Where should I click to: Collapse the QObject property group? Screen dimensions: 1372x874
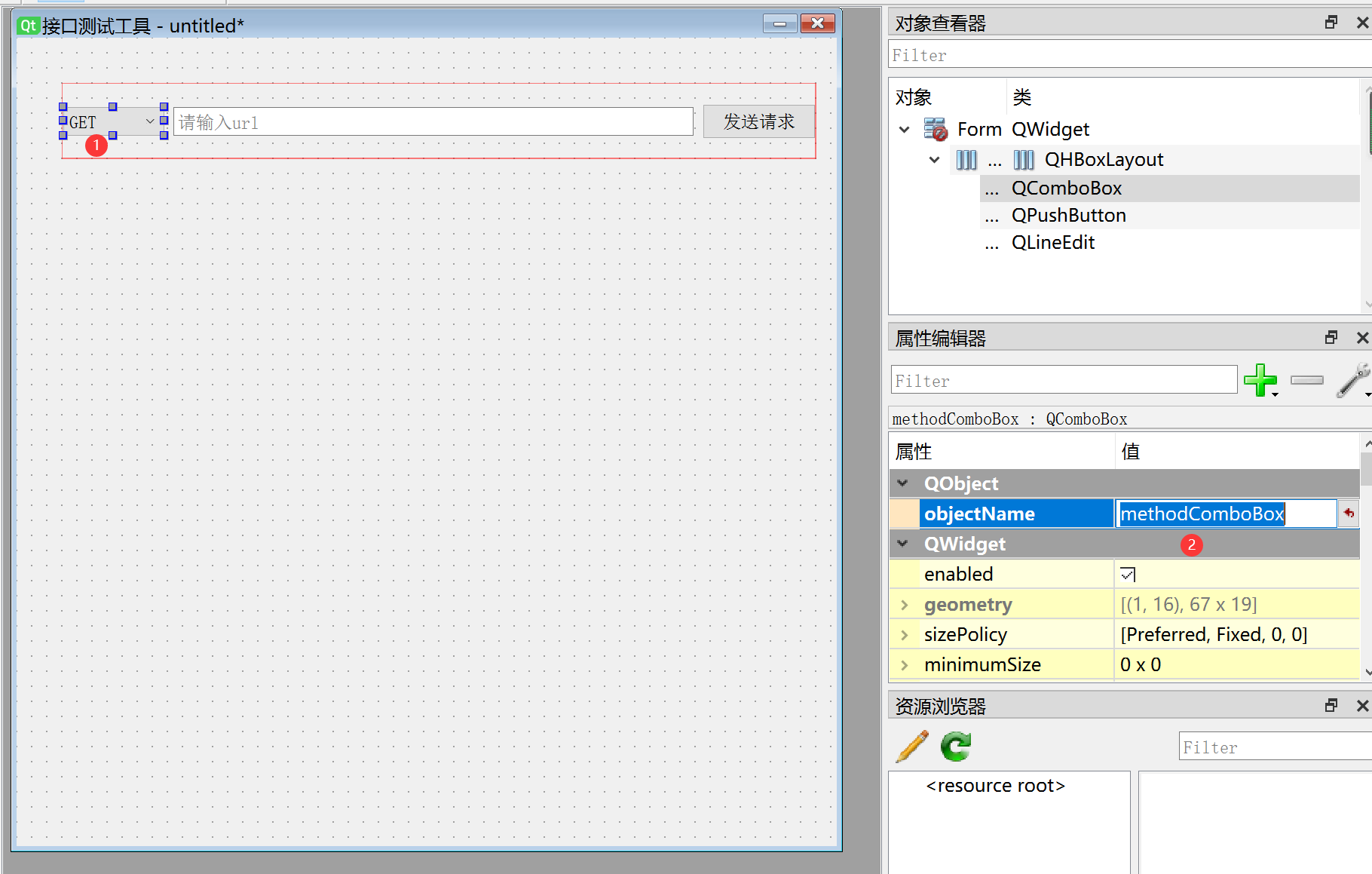coord(902,483)
